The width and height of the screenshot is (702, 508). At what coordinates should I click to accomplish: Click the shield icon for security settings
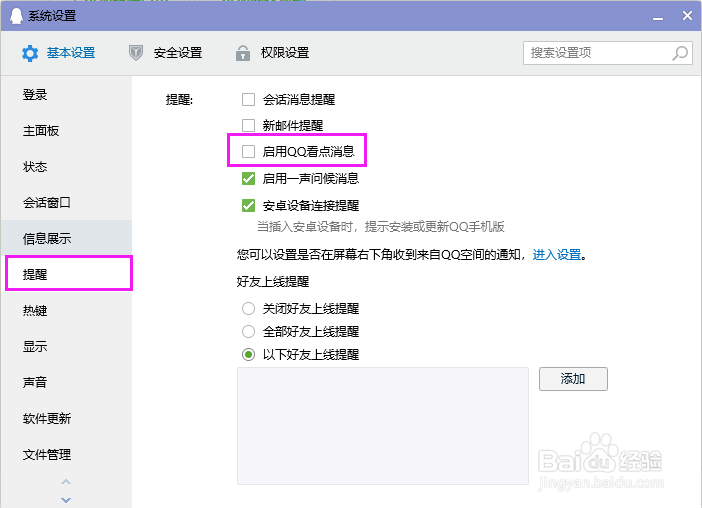[136, 53]
